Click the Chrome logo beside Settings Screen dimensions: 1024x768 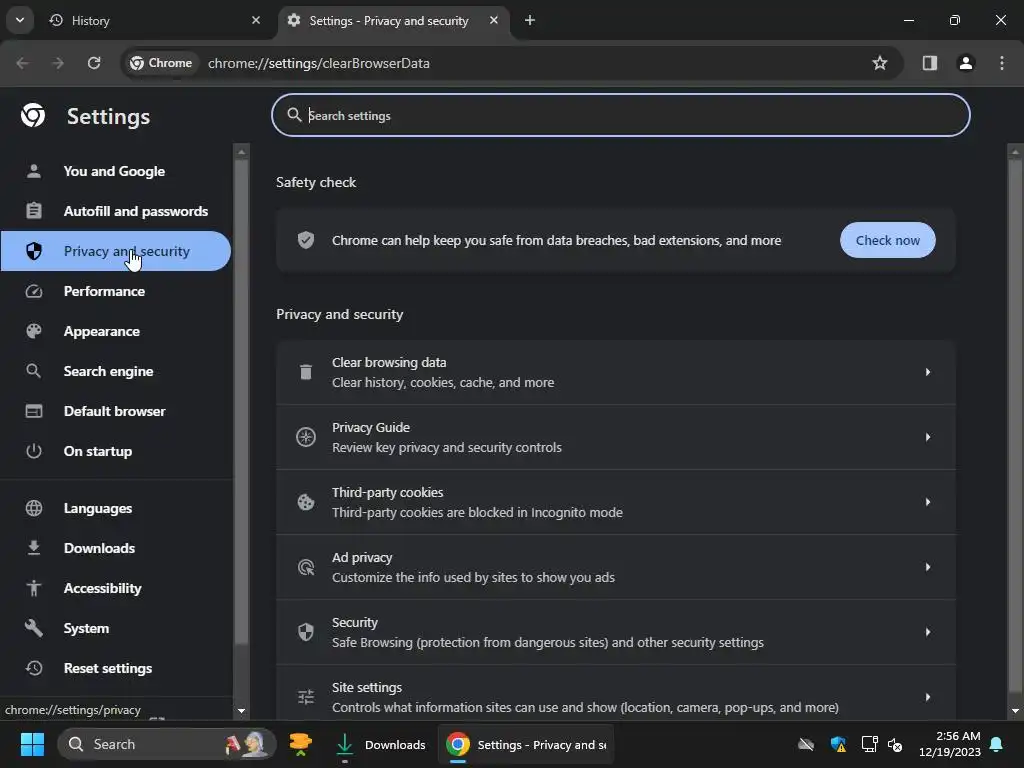tap(33, 116)
